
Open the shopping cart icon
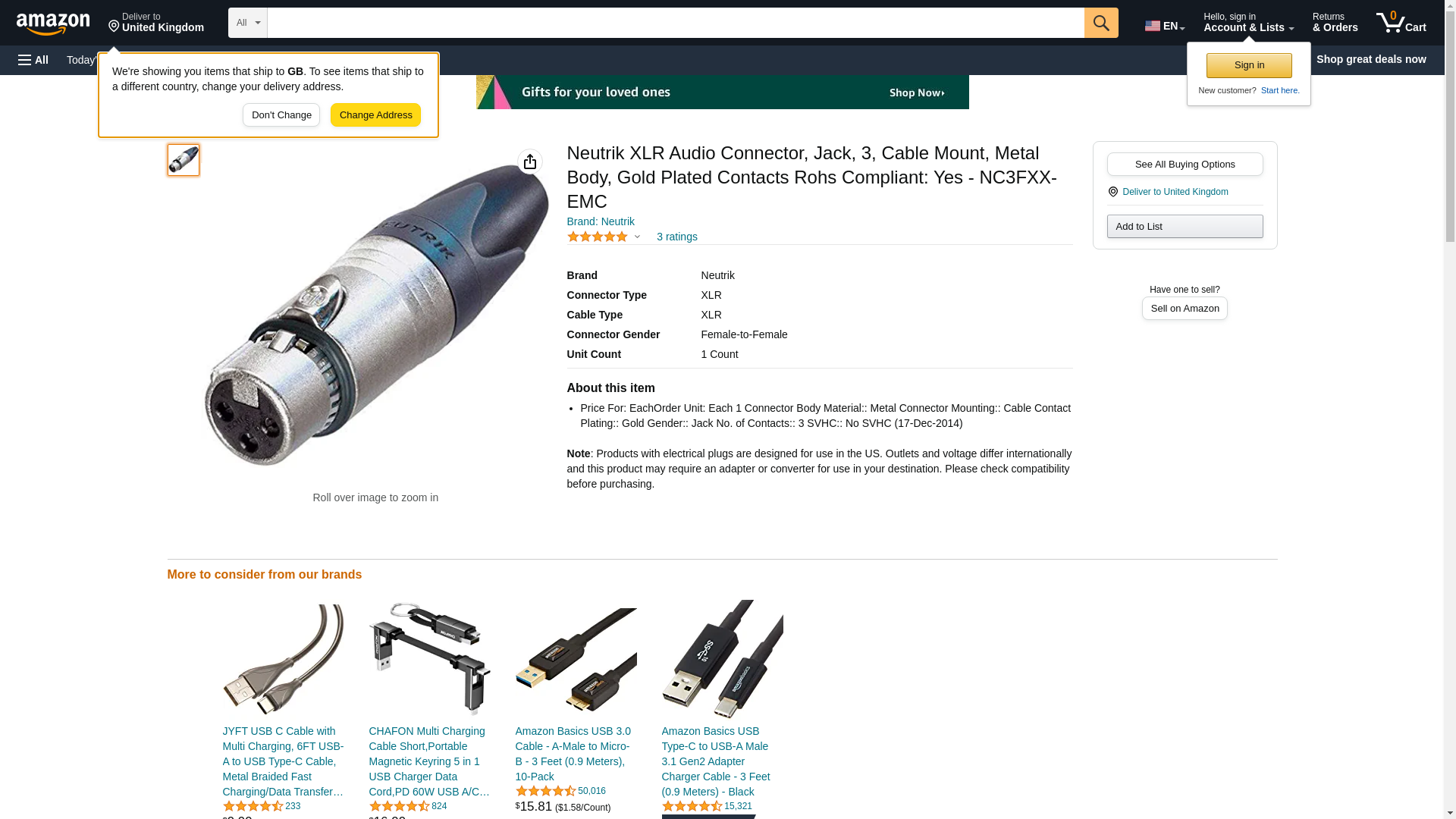1401,23
